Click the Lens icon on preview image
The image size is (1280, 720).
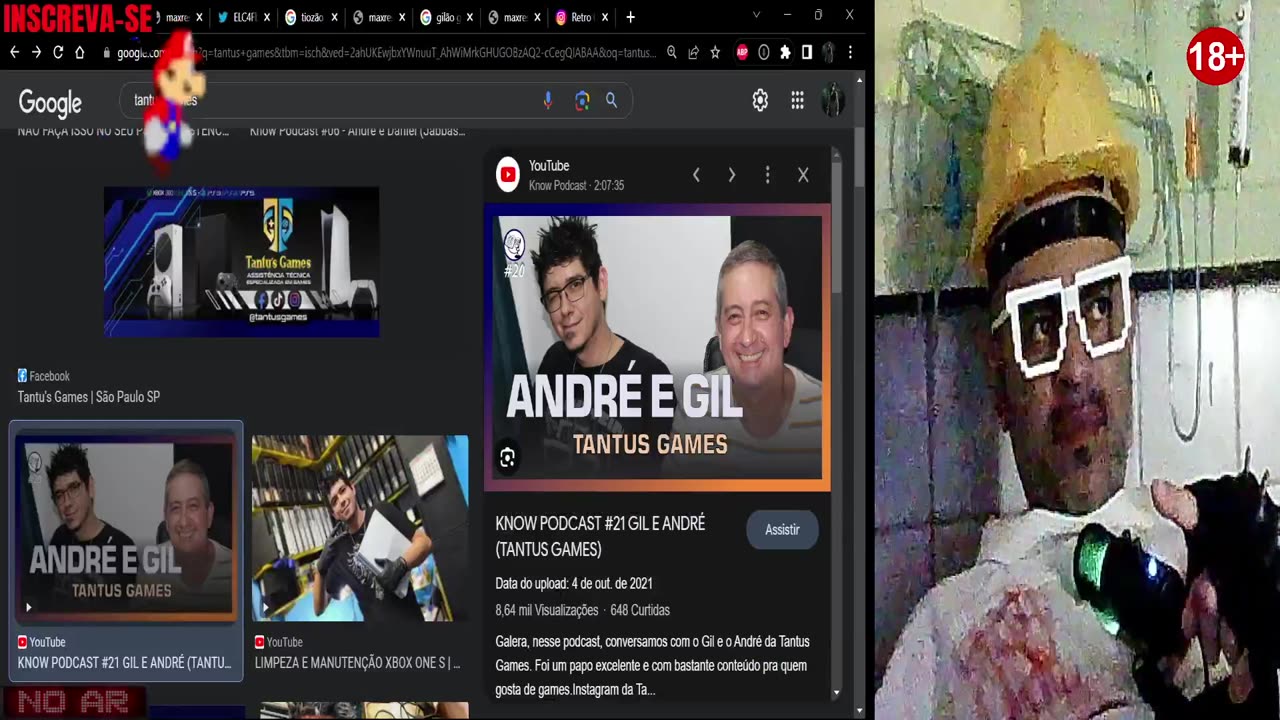pos(507,458)
